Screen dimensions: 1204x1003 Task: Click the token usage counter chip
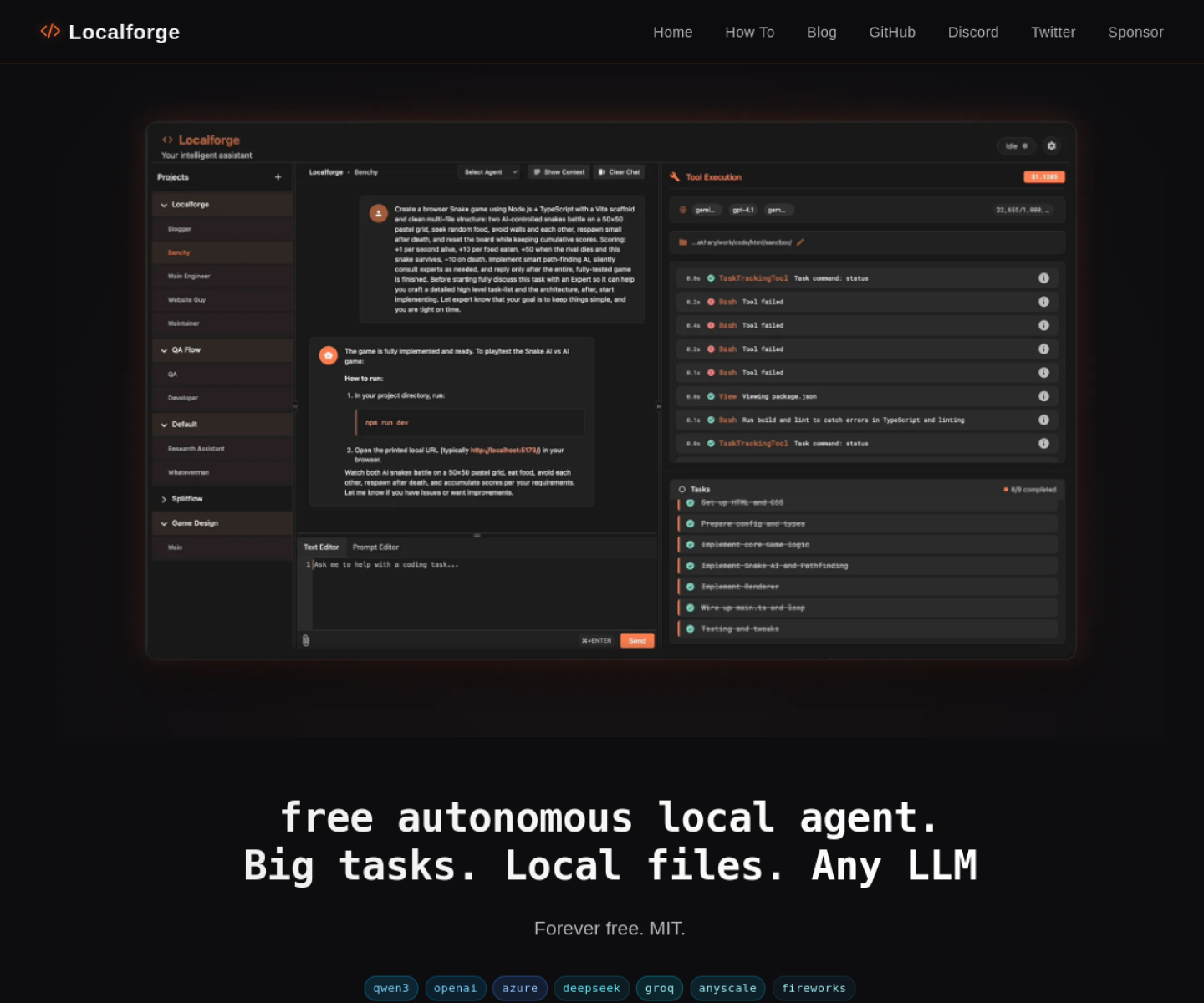pyautogui.click(x=1023, y=210)
